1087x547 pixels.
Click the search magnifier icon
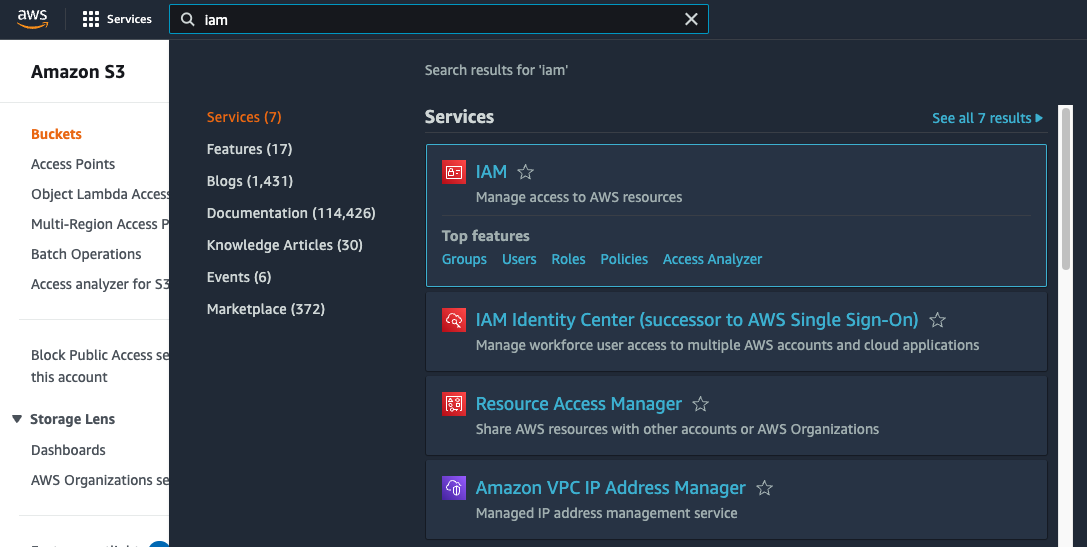(x=187, y=19)
